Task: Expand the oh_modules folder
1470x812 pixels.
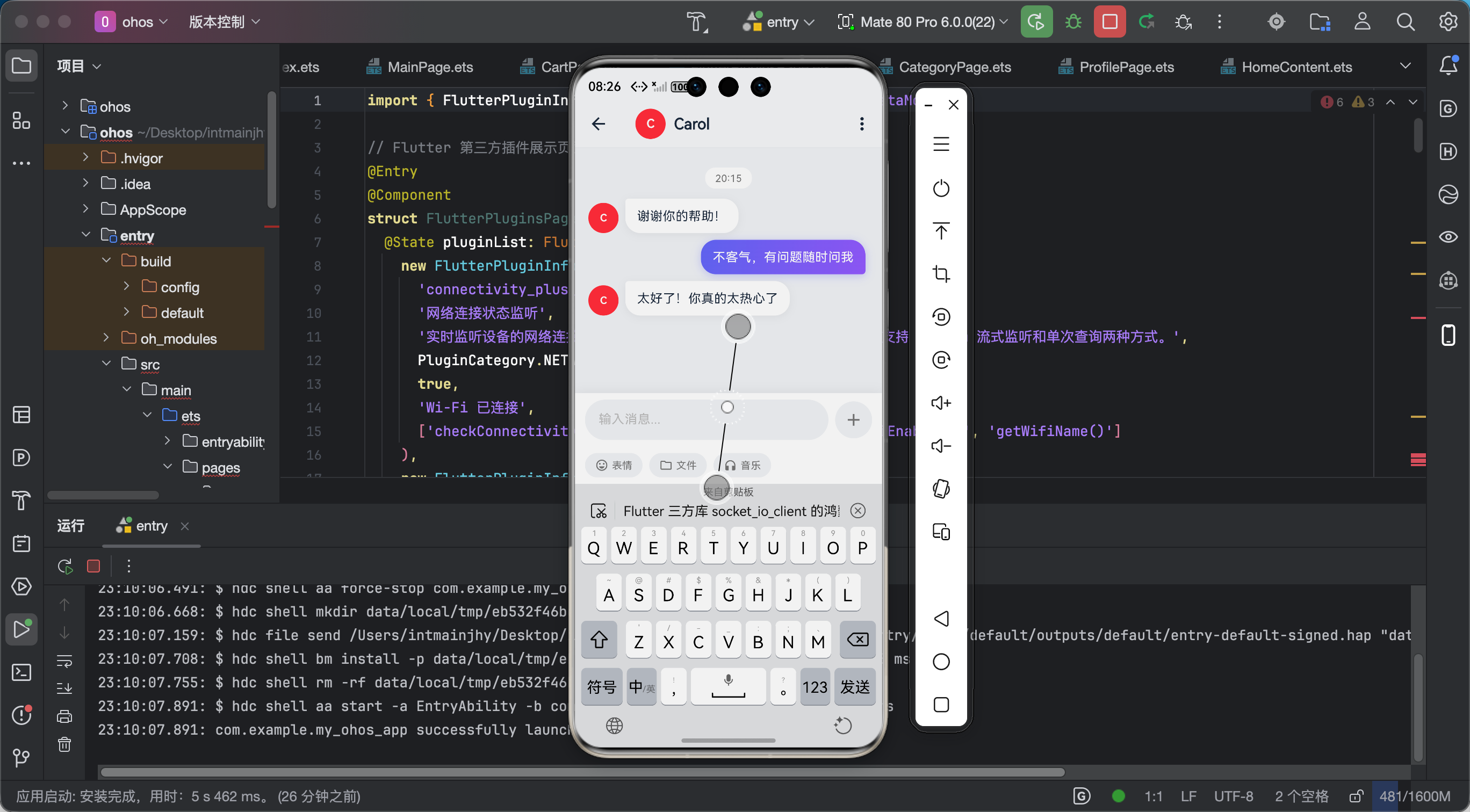Action: 107,338
